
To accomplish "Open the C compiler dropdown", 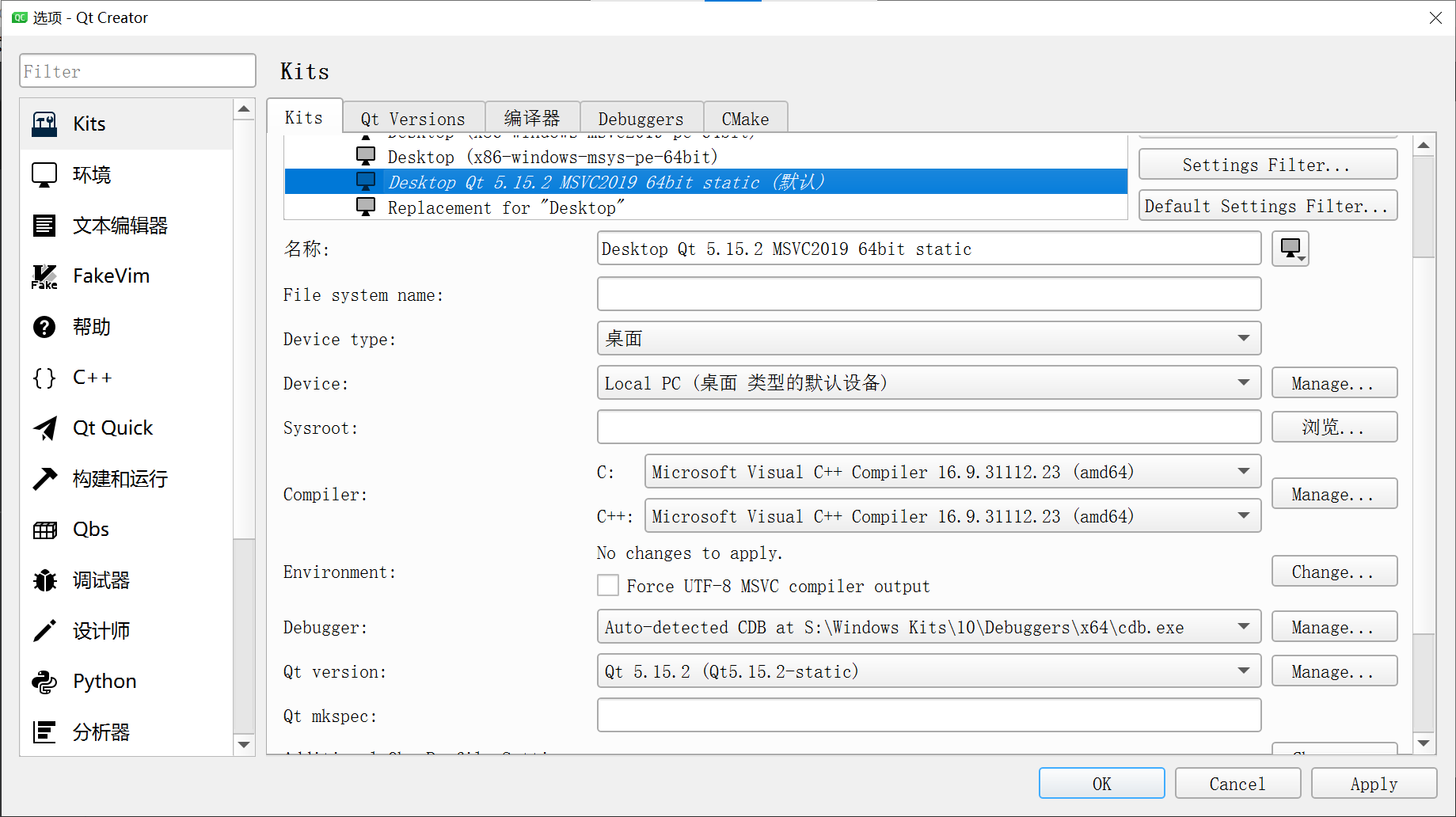I will 953,472.
